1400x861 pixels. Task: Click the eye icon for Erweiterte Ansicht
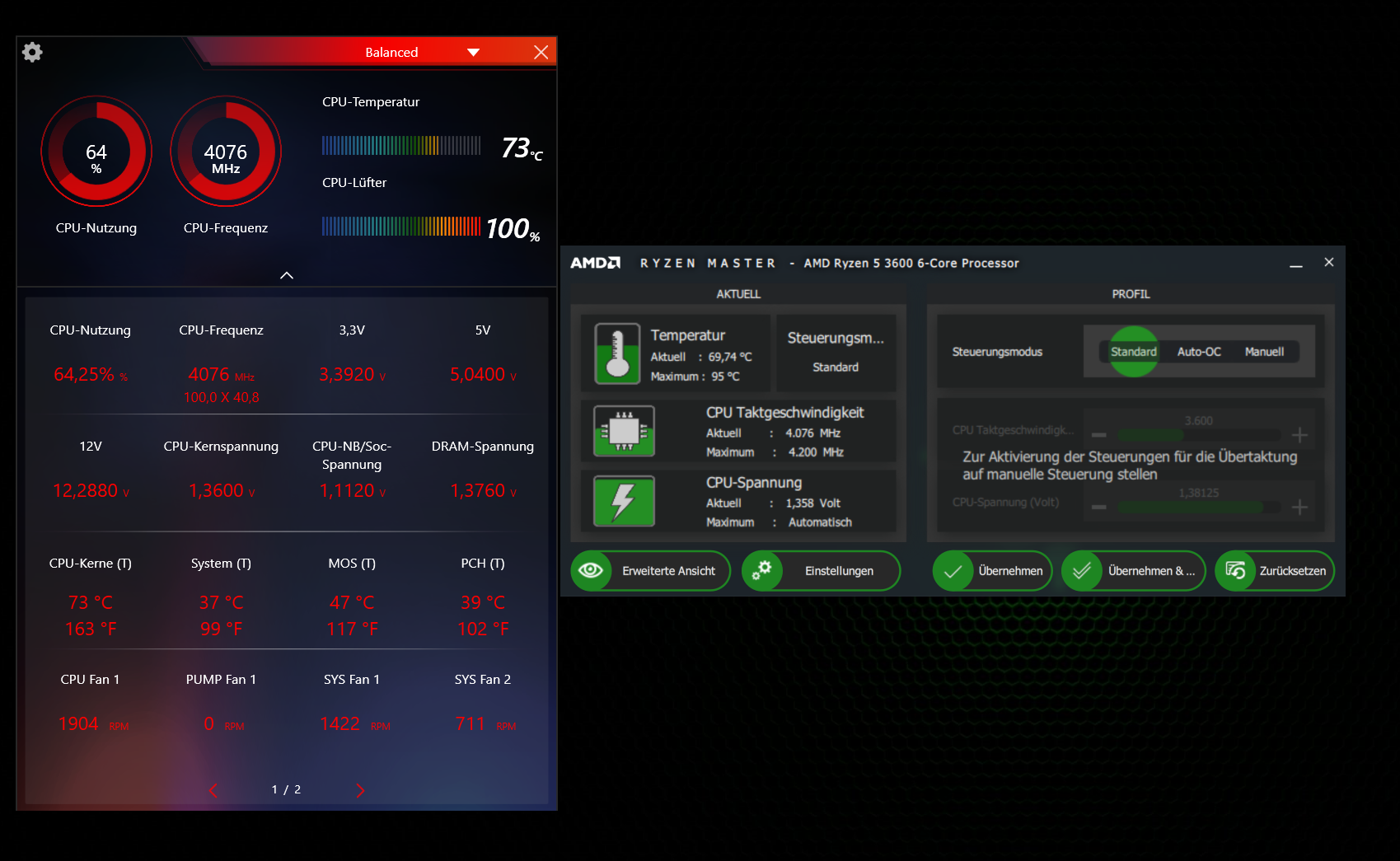point(591,571)
